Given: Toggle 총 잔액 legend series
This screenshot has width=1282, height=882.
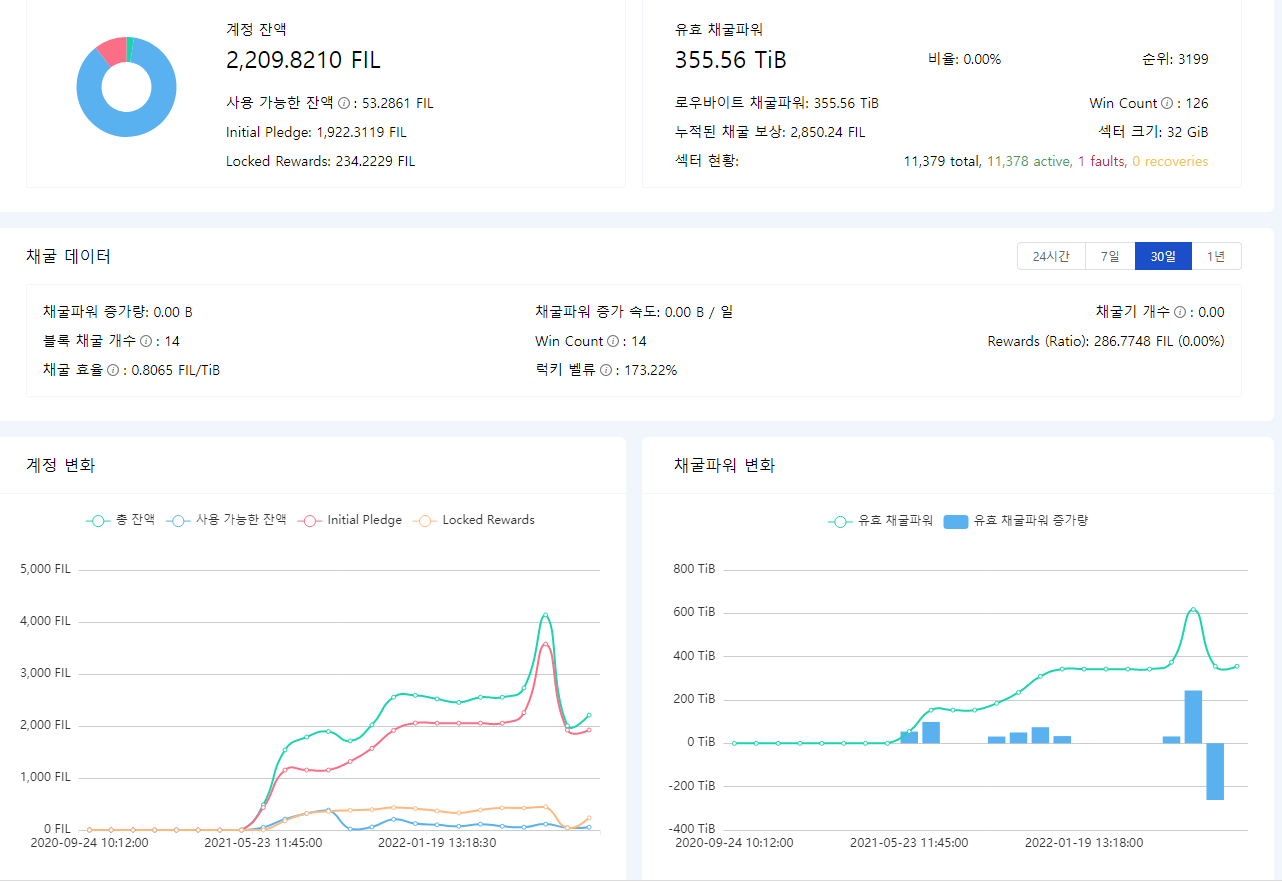Looking at the screenshot, I should click(120, 520).
